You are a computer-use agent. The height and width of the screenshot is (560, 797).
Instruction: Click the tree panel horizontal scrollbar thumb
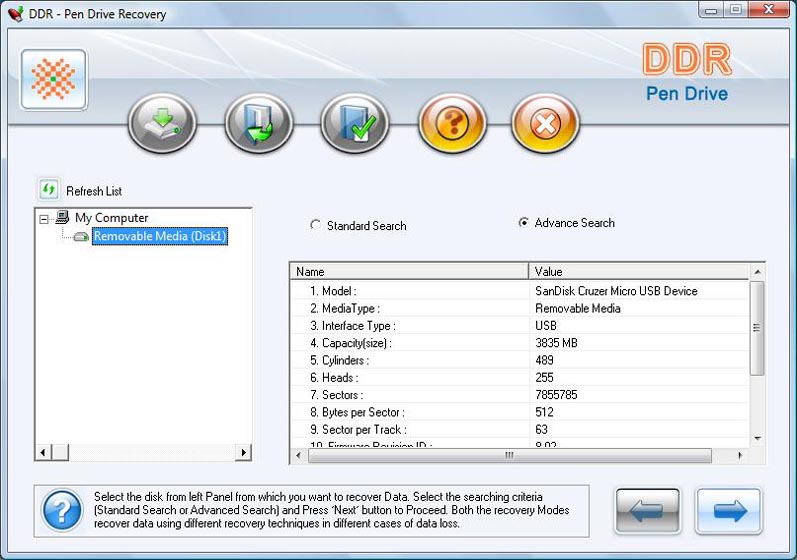[x=60, y=452]
